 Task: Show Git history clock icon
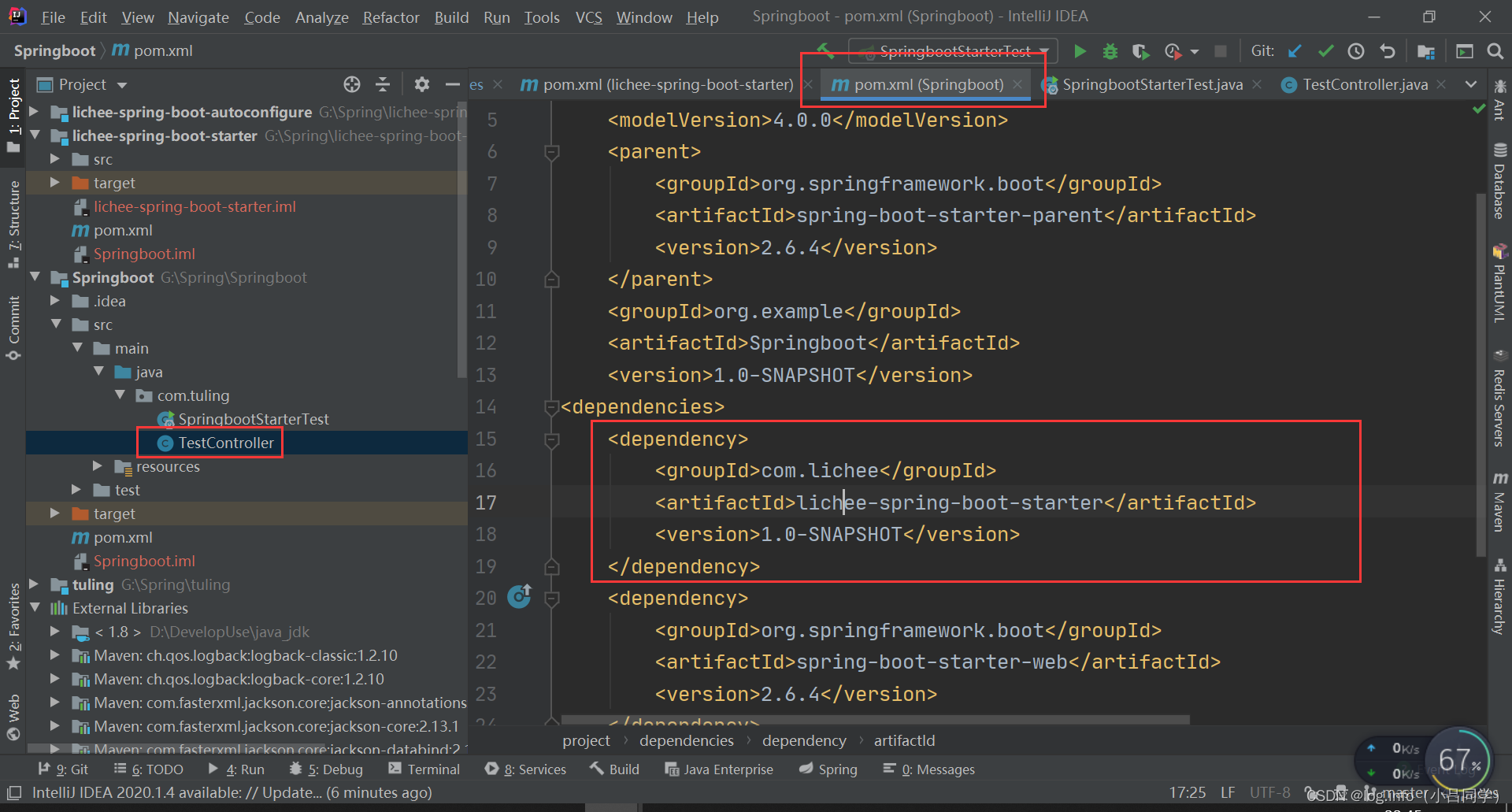(1356, 51)
